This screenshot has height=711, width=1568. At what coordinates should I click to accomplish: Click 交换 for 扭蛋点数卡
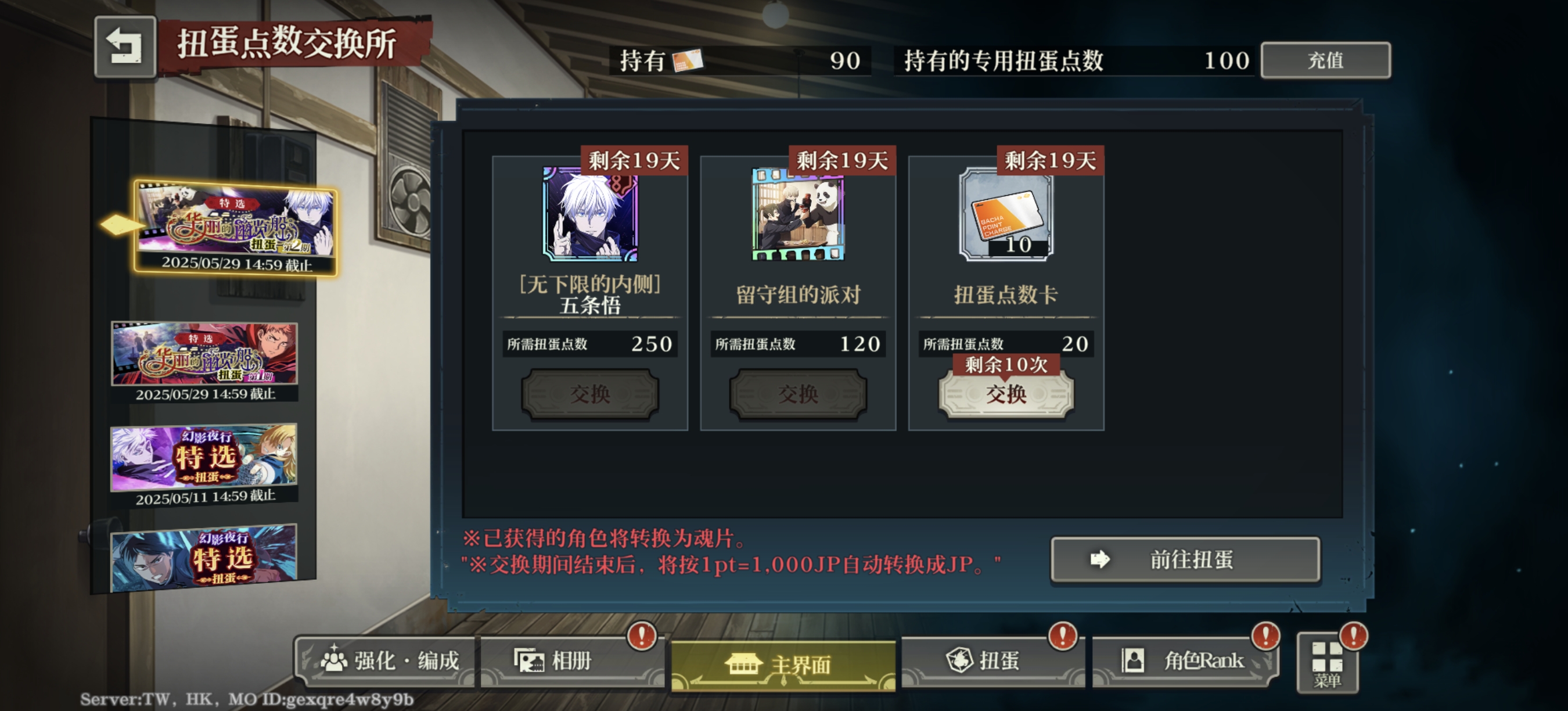point(1006,394)
